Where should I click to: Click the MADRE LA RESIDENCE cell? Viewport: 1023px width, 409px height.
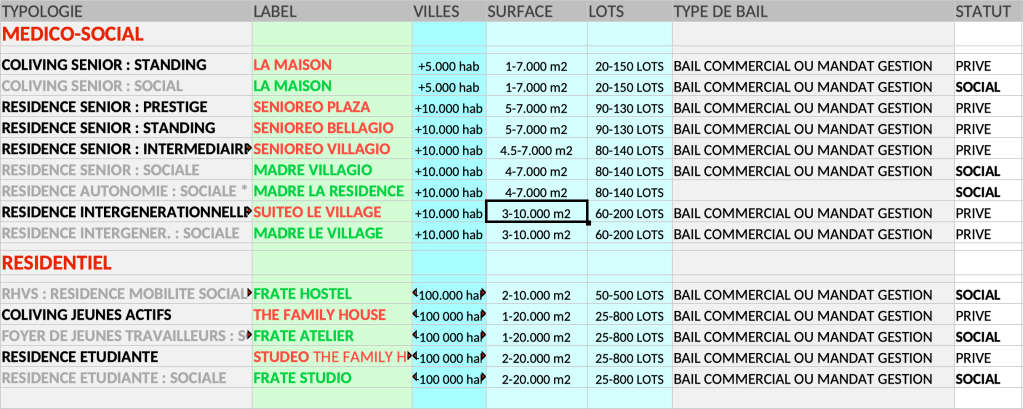click(x=329, y=191)
